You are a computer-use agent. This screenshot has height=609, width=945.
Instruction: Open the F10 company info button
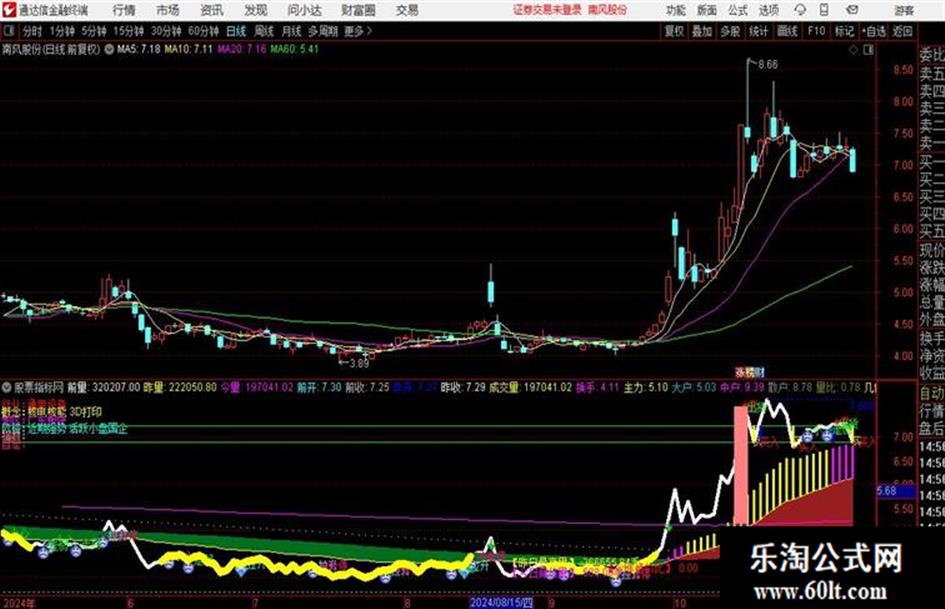tap(816, 31)
